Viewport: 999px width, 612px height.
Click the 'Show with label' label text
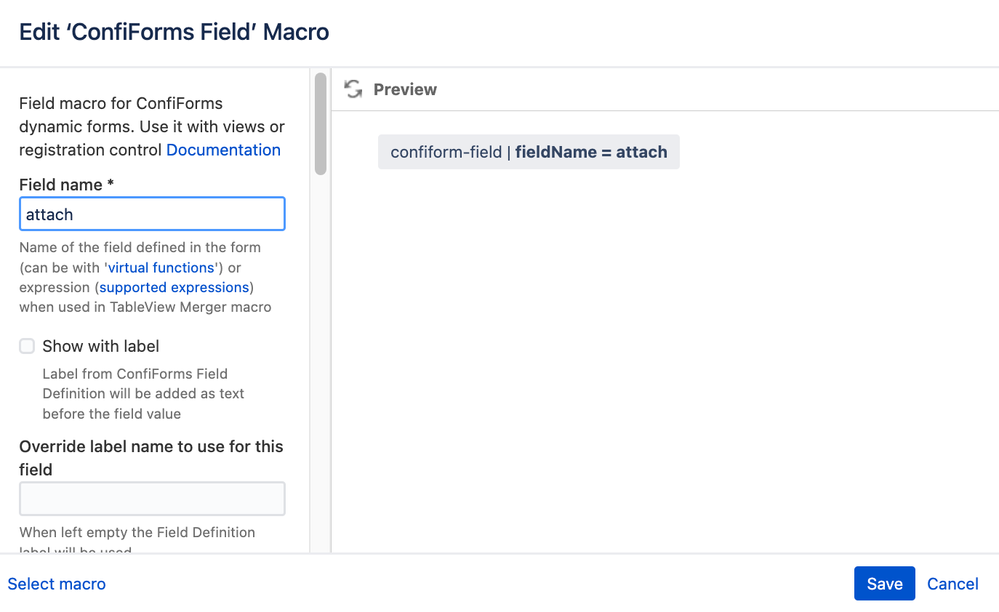coord(101,346)
